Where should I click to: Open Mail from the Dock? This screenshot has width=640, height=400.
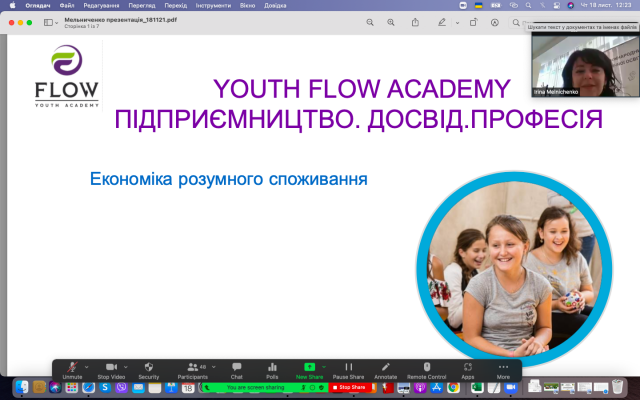pos(138,387)
